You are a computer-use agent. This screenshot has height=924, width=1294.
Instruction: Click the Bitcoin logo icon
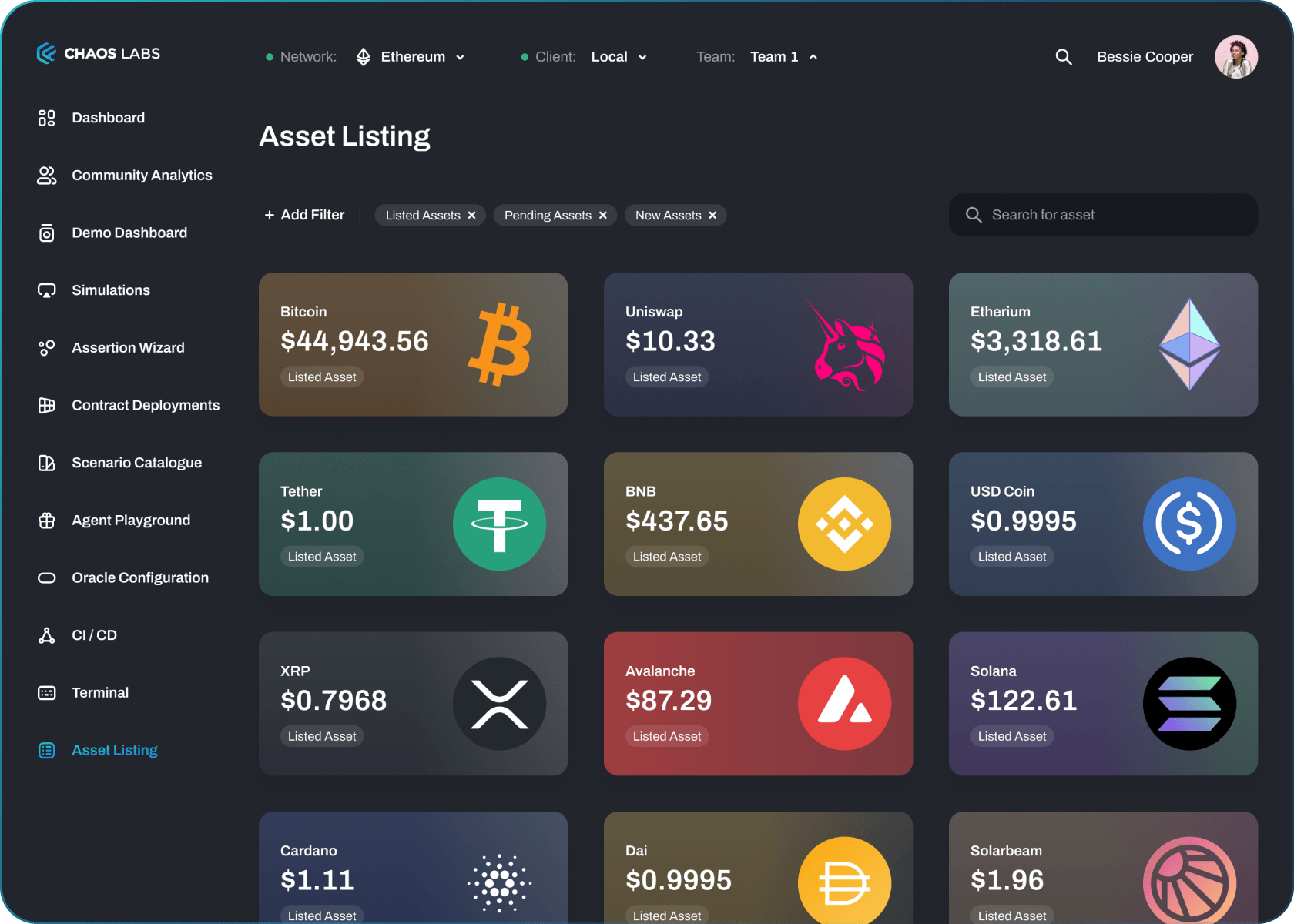pyautogui.click(x=500, y=344)
